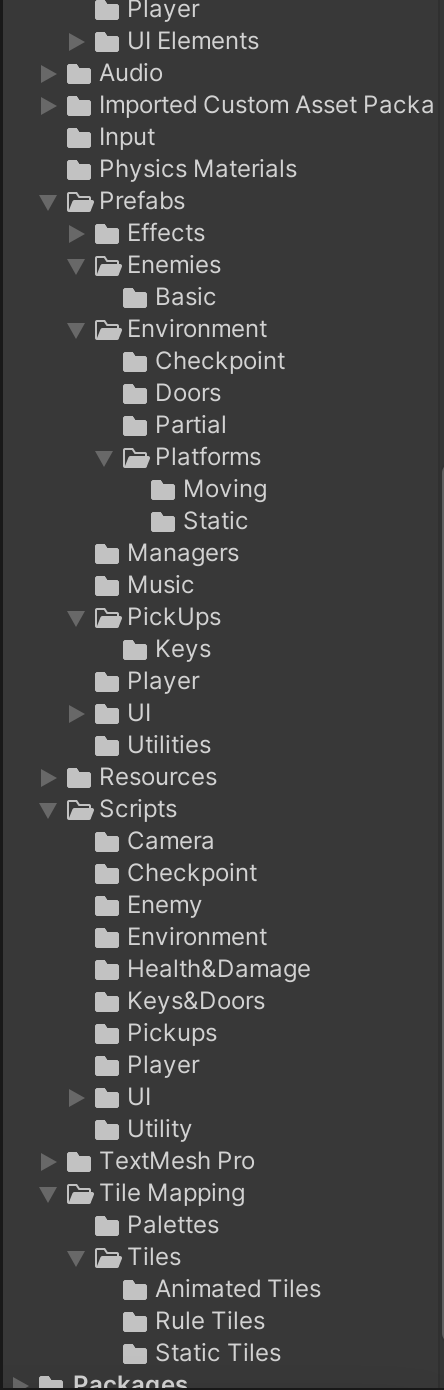Click the Palettes folder icon

tap(107, 1226)
